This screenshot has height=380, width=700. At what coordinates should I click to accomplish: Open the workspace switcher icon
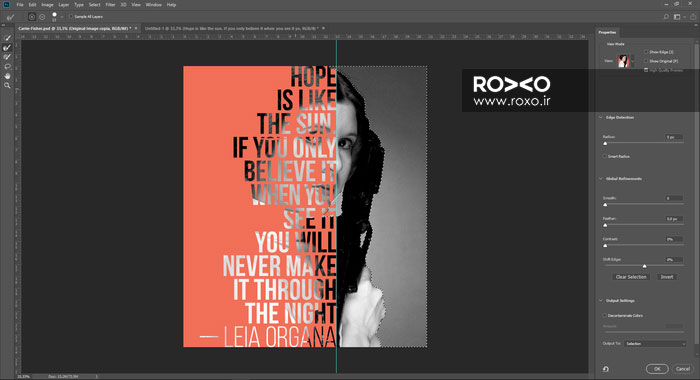coord(677,17)
